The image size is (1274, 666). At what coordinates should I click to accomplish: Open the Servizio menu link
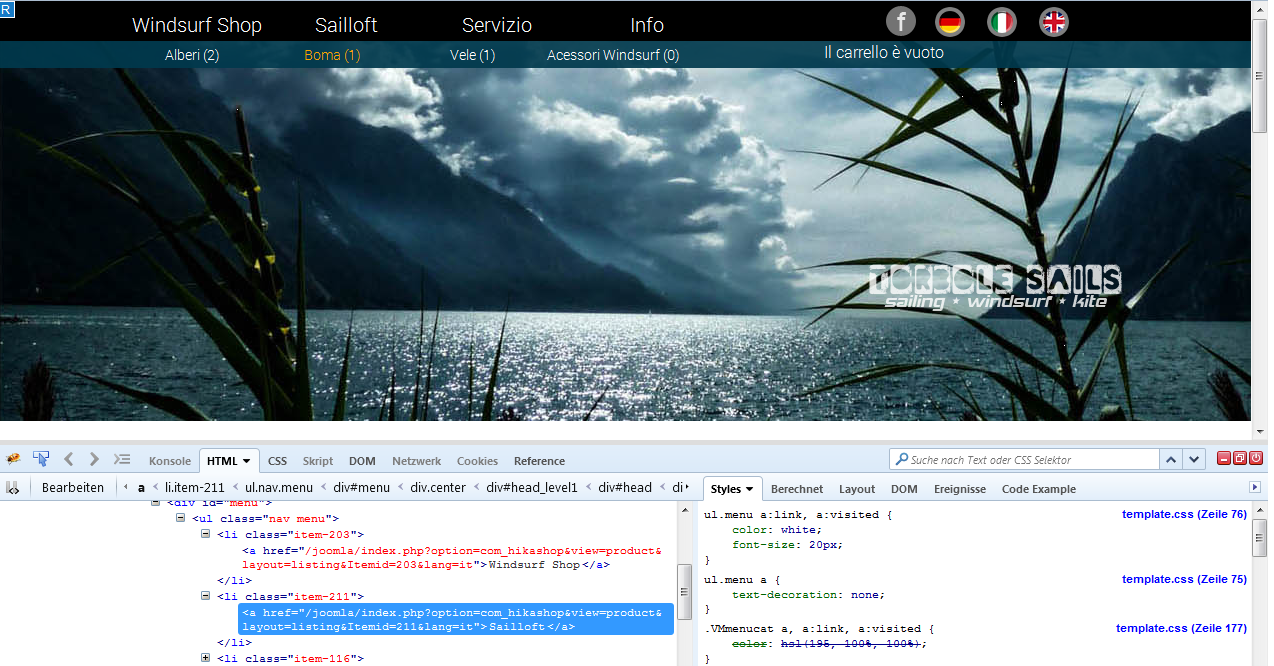(x=497, y=25)
